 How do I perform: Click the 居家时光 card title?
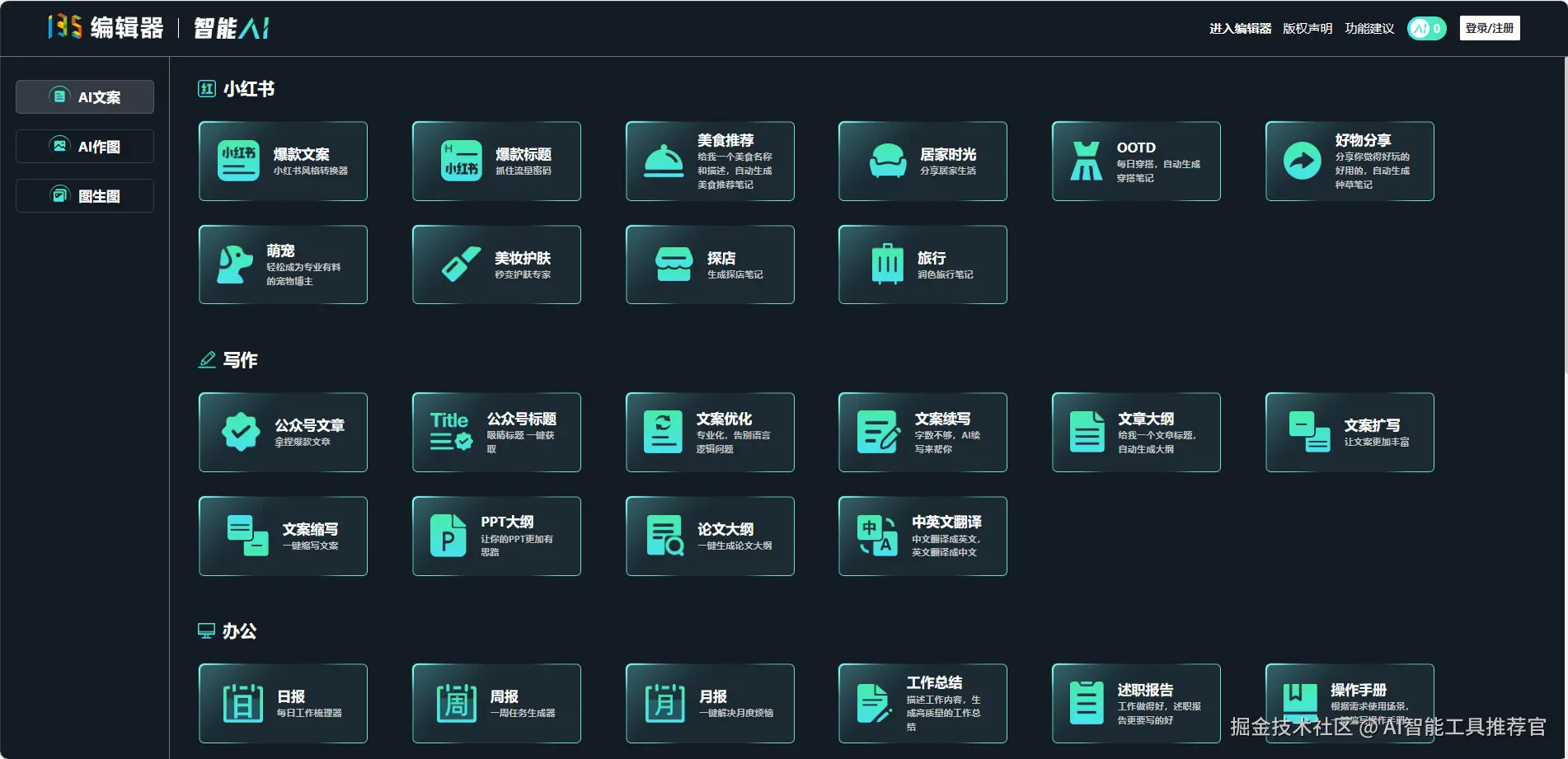pyautogui.click(x=948, y=154)
